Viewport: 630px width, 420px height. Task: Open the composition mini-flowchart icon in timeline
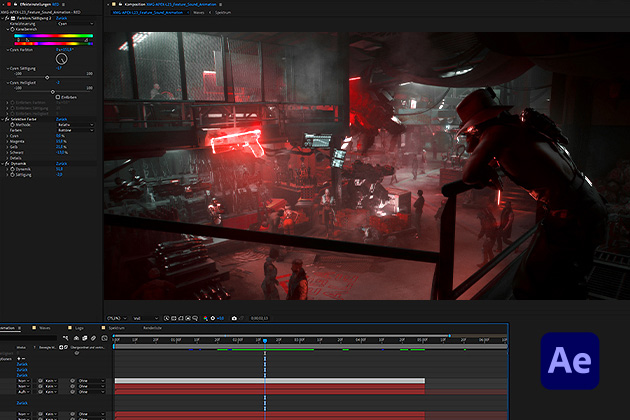click(65, 338)
